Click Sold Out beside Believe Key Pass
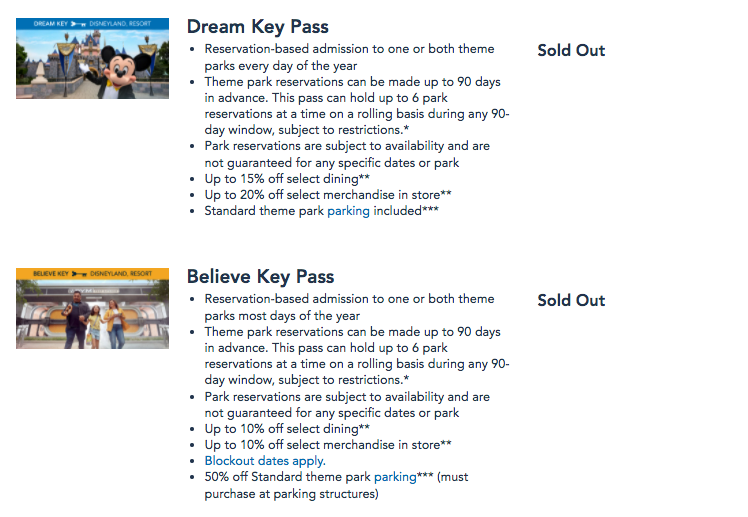This screenshot has height=517, width=748. (571, 300)
